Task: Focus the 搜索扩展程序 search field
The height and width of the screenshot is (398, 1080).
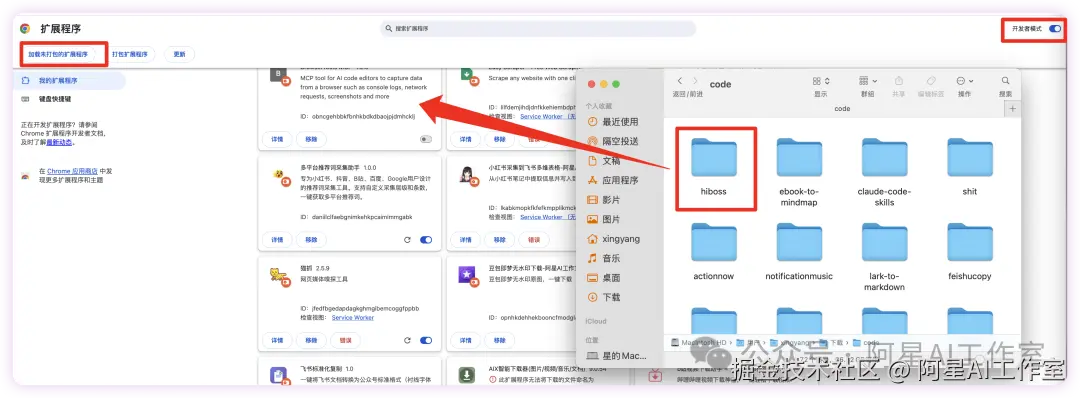Action: [x=538, y=29]
